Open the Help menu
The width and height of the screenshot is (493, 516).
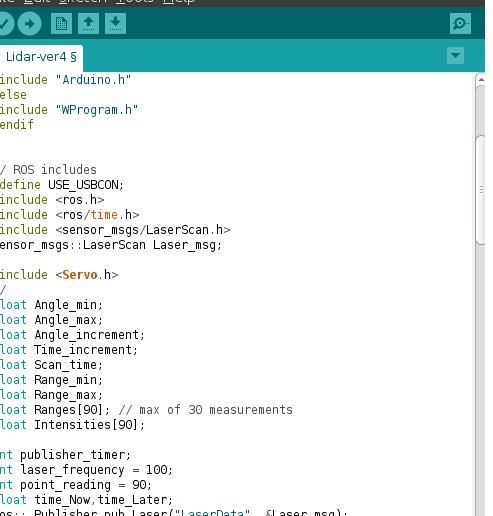point(179,2)
